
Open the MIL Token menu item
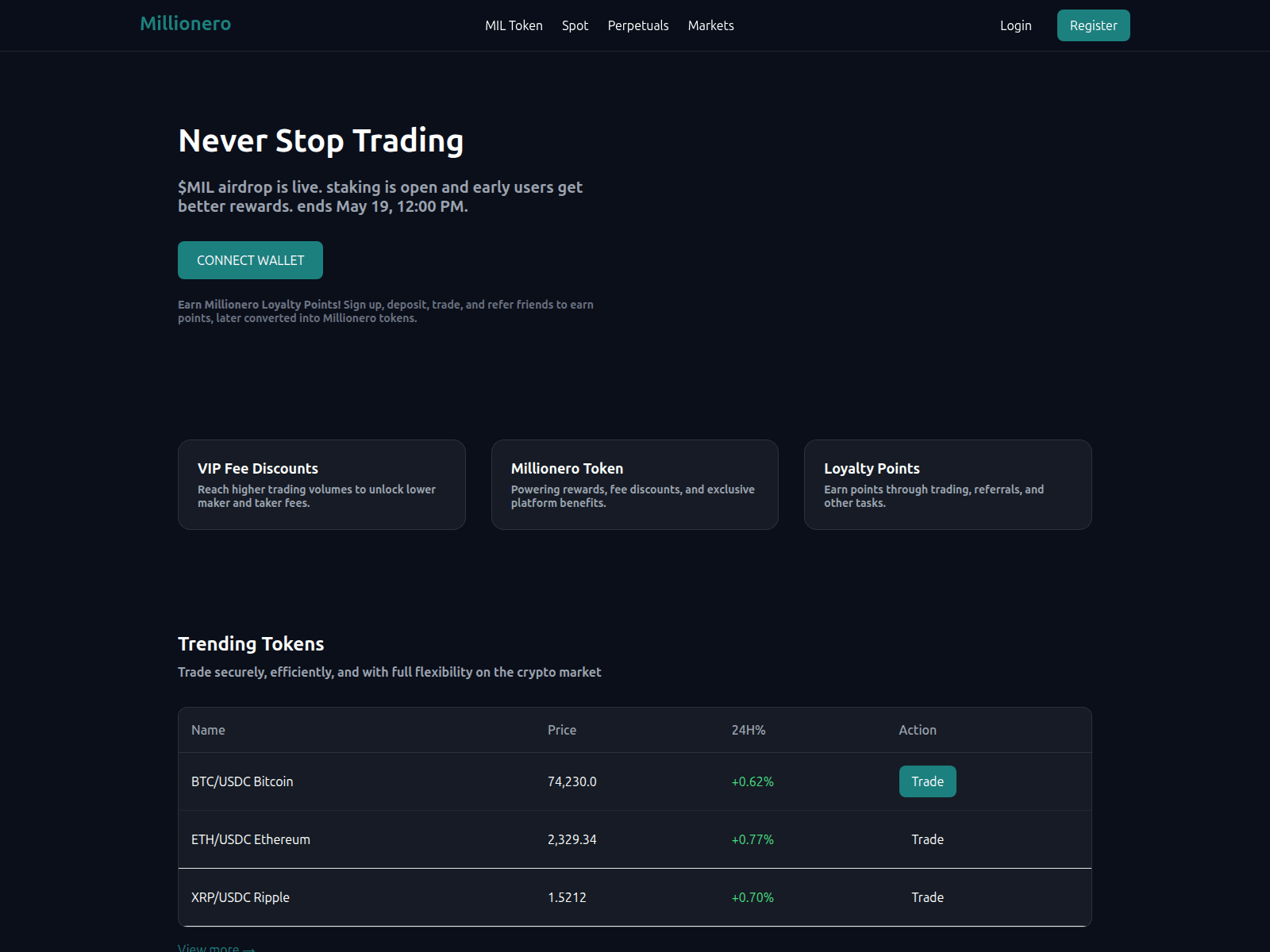pyautogui.click(x=514, y=25)
